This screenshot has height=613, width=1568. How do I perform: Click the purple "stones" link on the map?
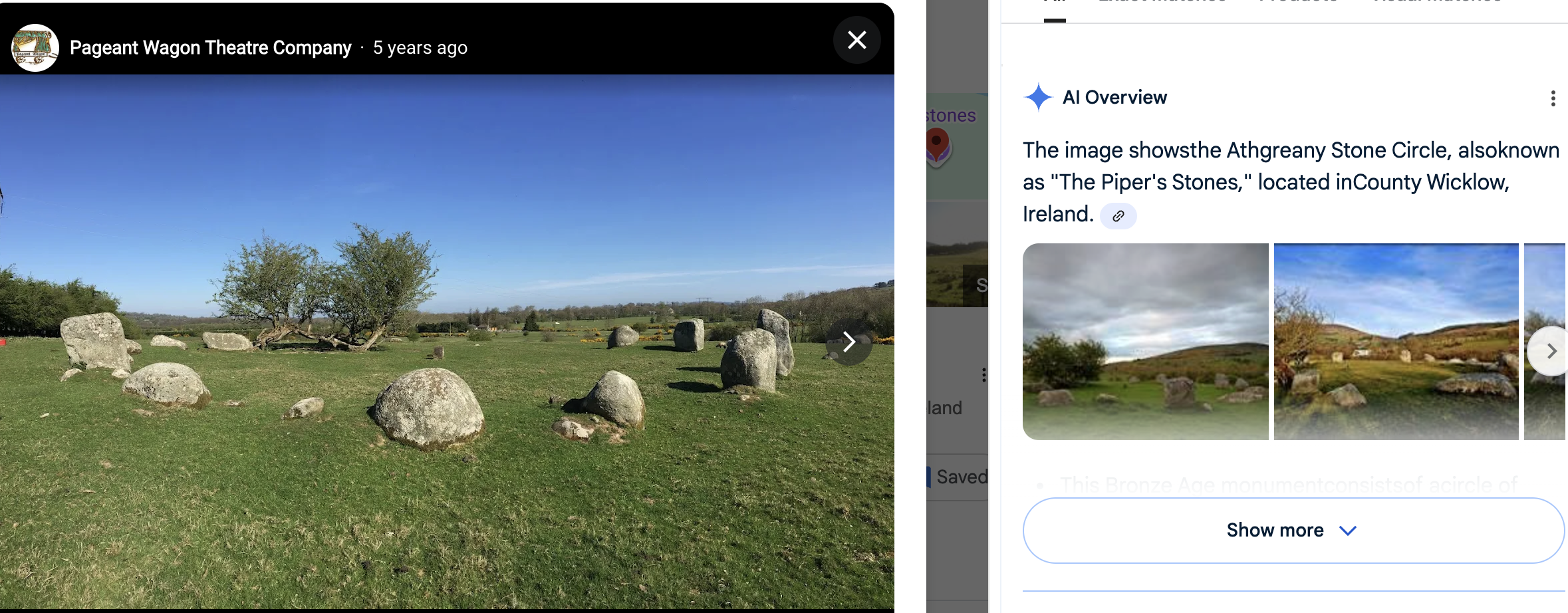coord(952,116)
